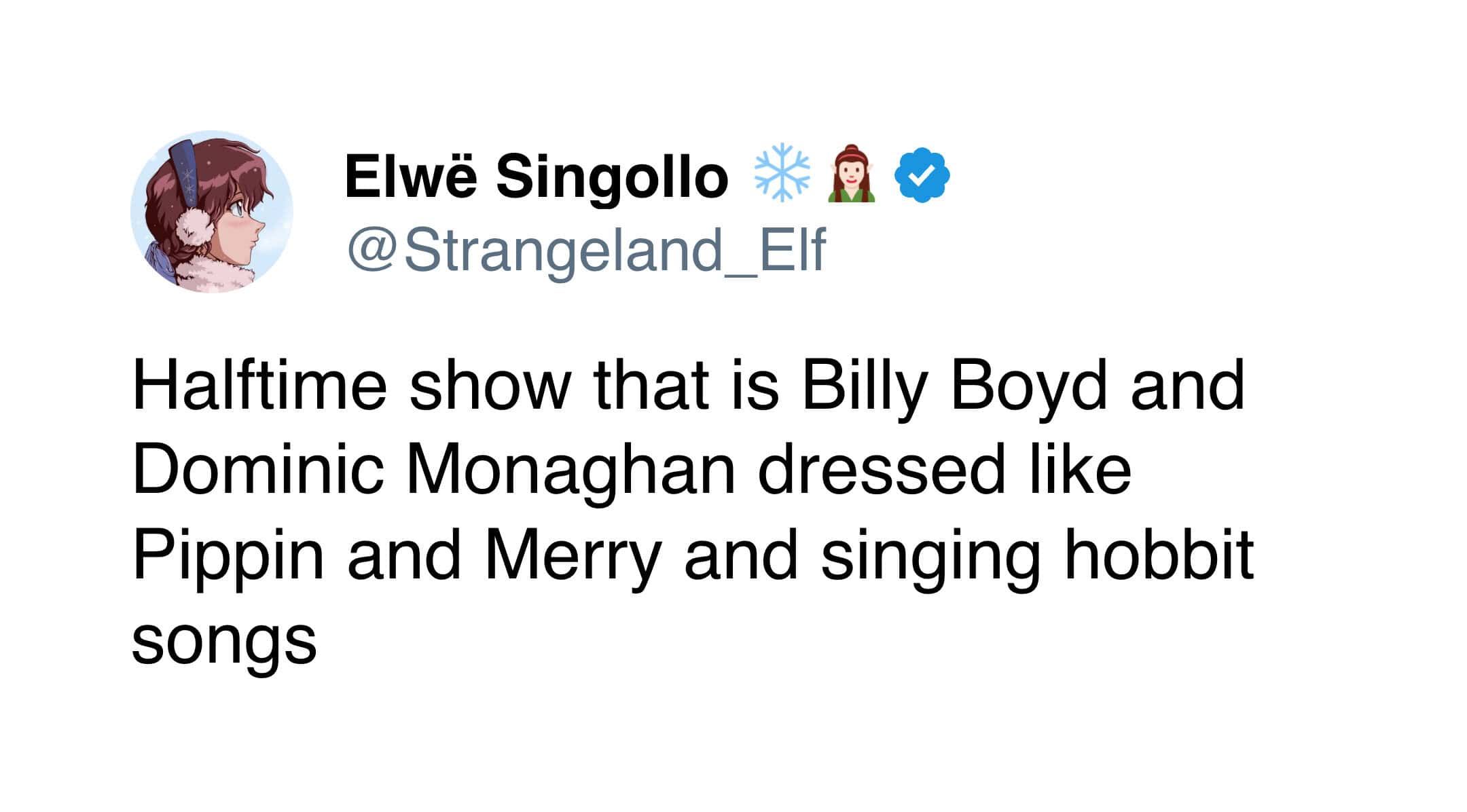Select the surname "Monaghan" in the tweet
The image size is (1467, 812).
pyautogui.click(x=570, y=470)
